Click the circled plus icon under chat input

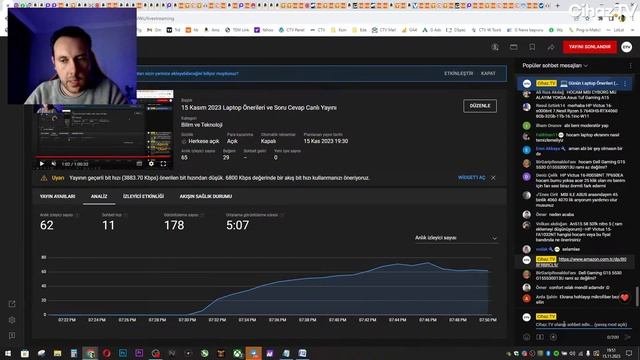tap(553, 337)
